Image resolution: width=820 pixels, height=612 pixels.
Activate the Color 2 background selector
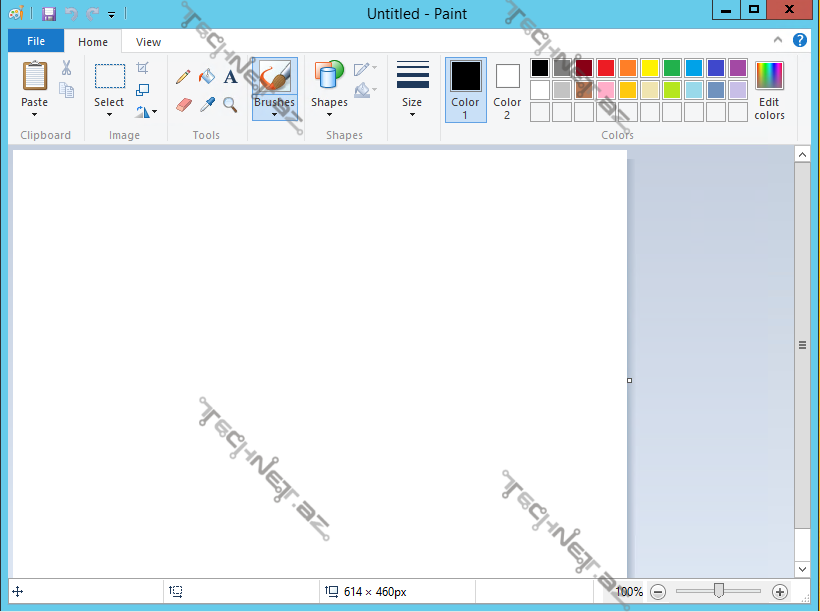point(507,89)
